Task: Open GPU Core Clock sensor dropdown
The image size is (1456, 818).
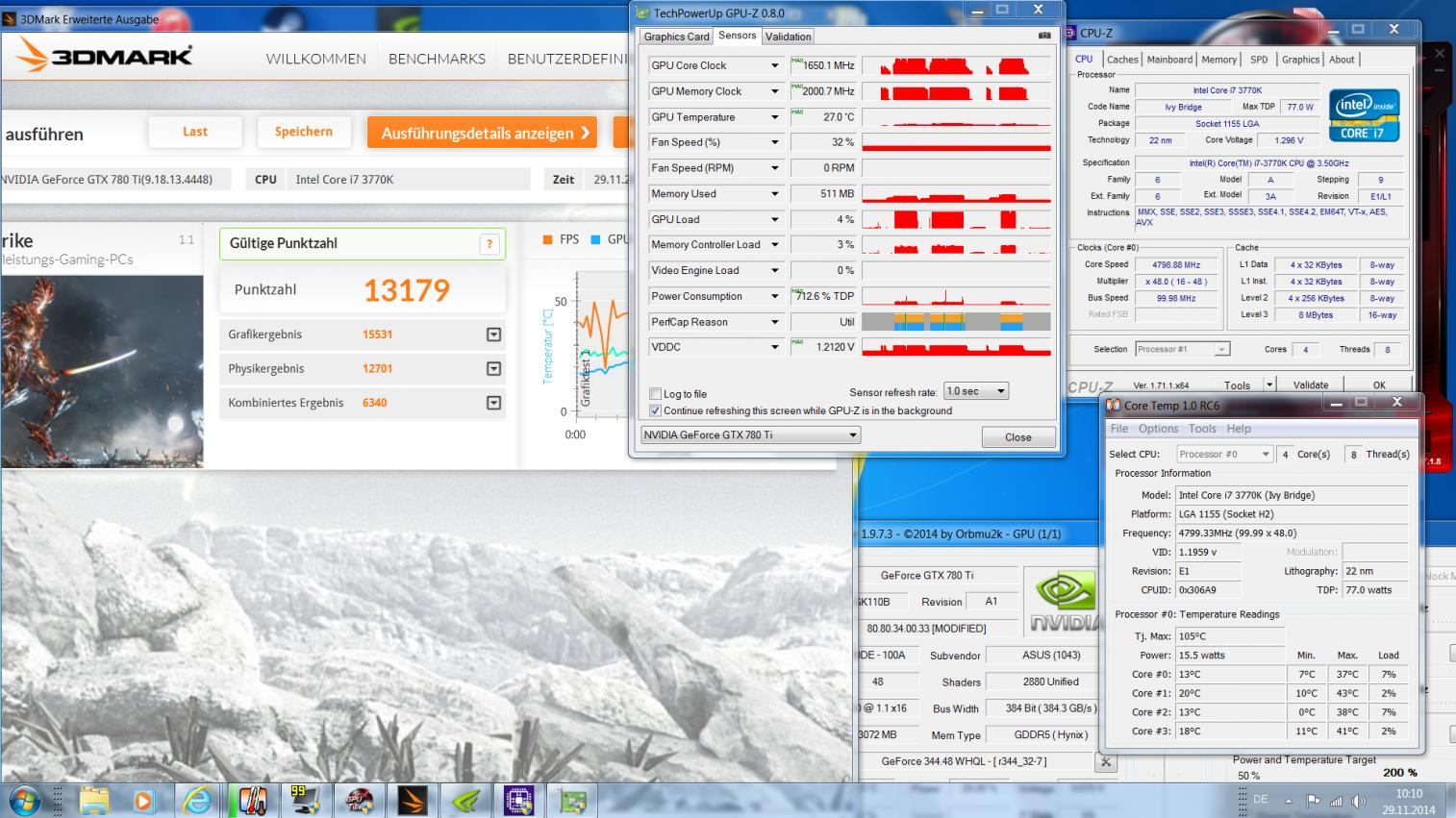Action: point(774,65)
